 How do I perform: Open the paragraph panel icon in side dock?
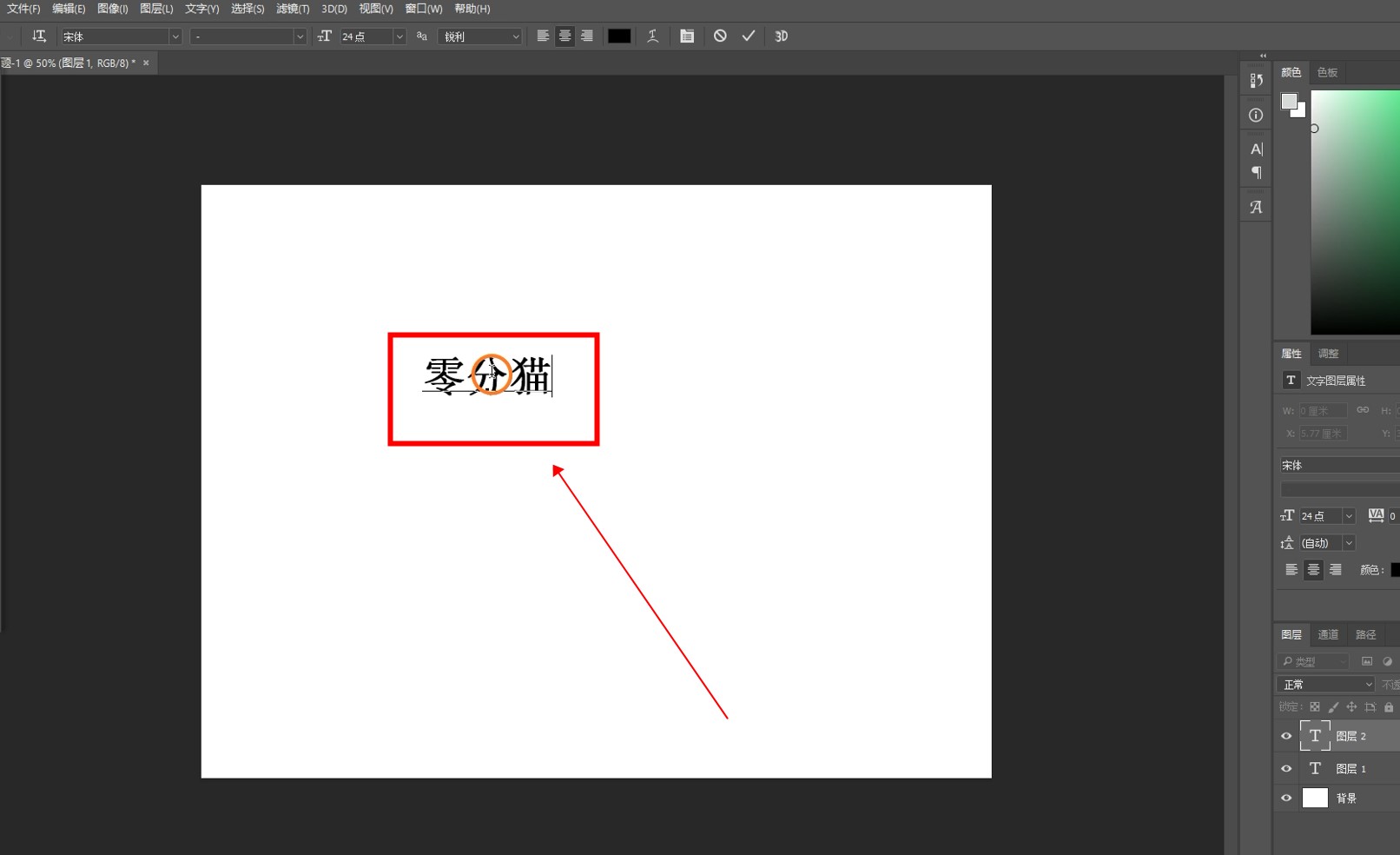(x=1256, y=173)
